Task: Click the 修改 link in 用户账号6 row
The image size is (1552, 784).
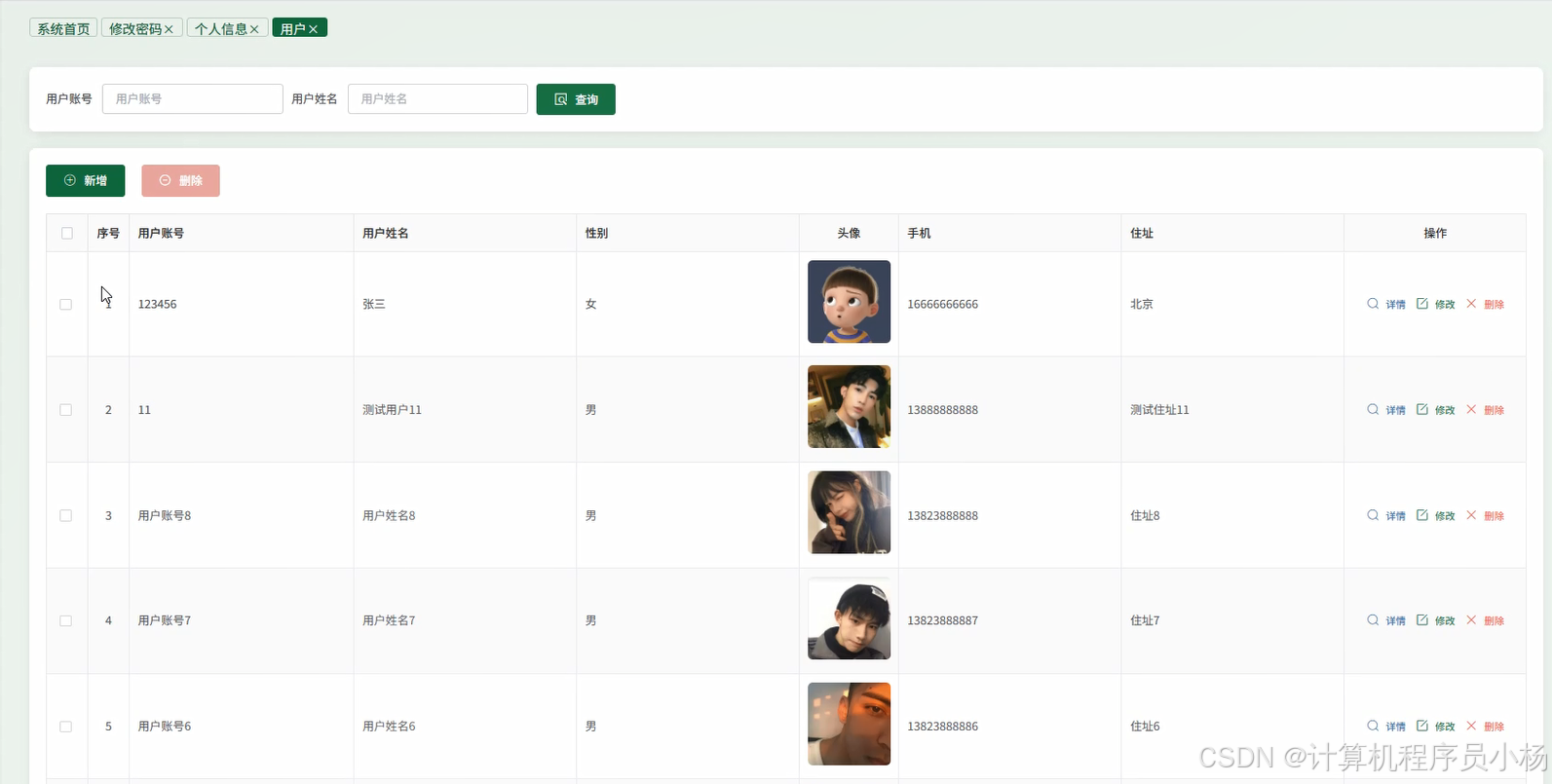Action: [x=1445, y=727]
